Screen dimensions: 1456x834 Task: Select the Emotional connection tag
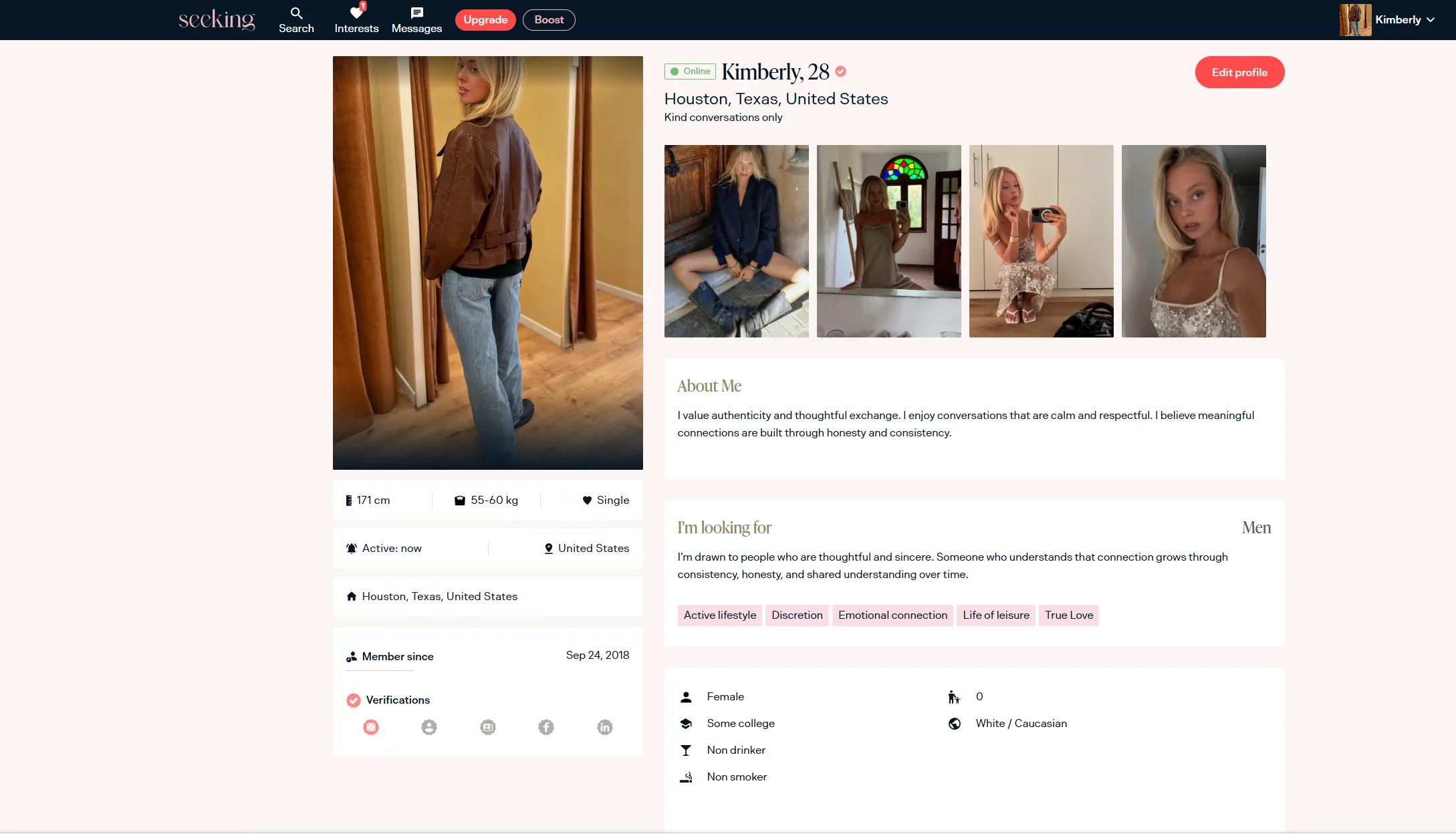click(892, 615)
